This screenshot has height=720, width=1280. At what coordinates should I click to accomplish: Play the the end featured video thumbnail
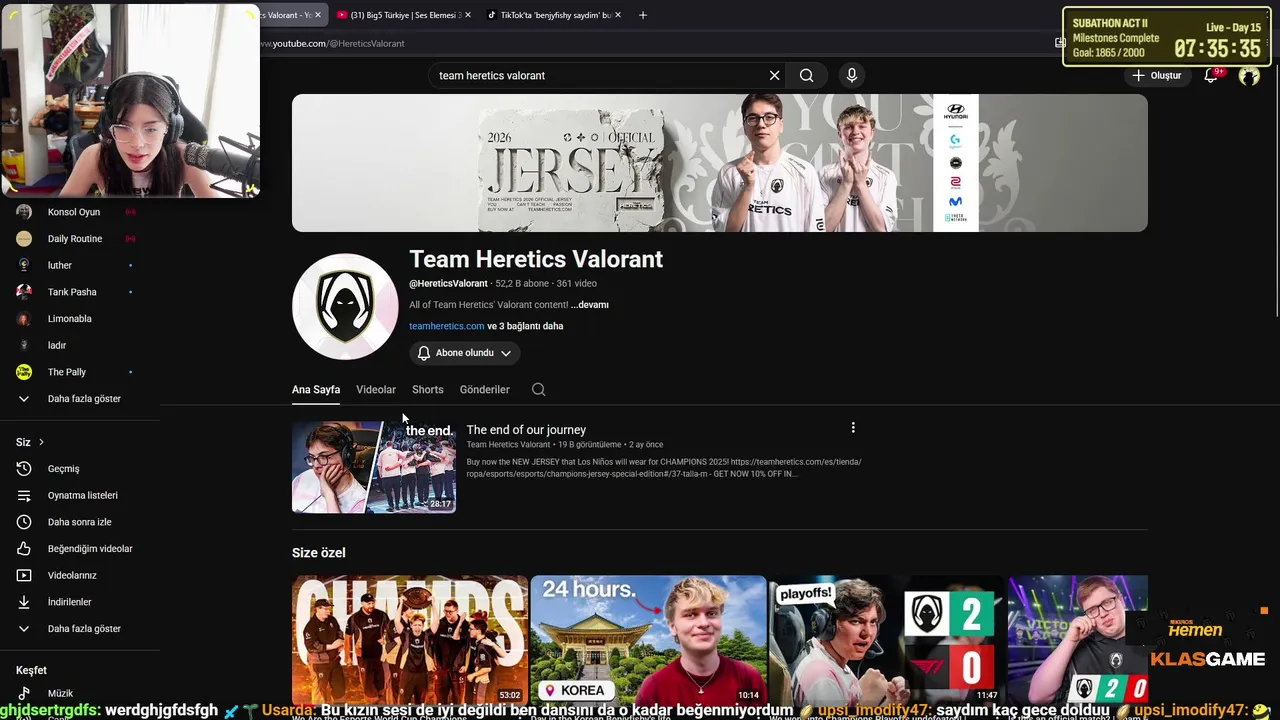click(x=374, y=466)
